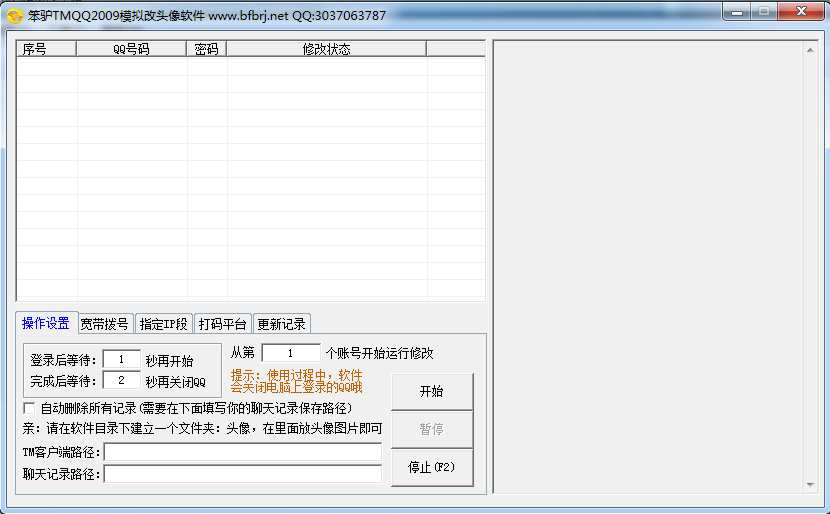The image size is (830, 514).
Task: Open the 打码平台 tab
Action: coord(222,324)
